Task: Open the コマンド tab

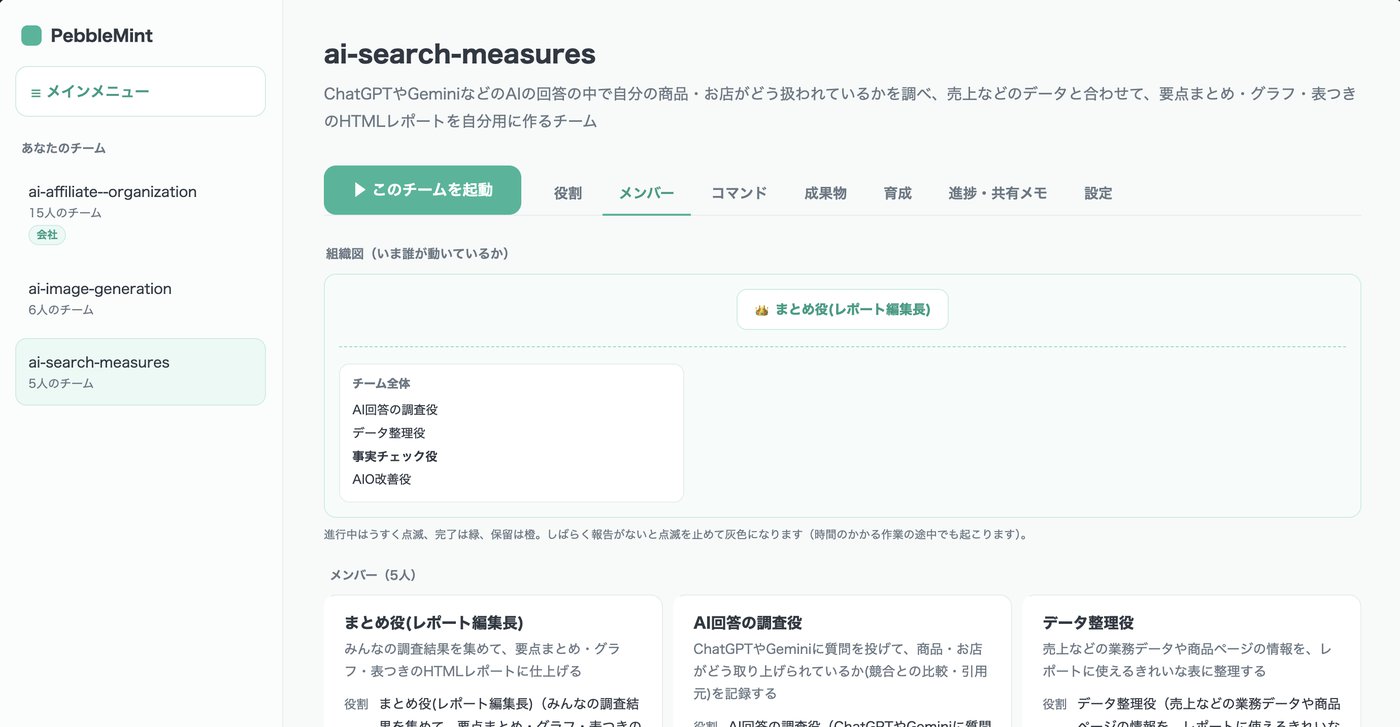Action: (x=739, y=193)
